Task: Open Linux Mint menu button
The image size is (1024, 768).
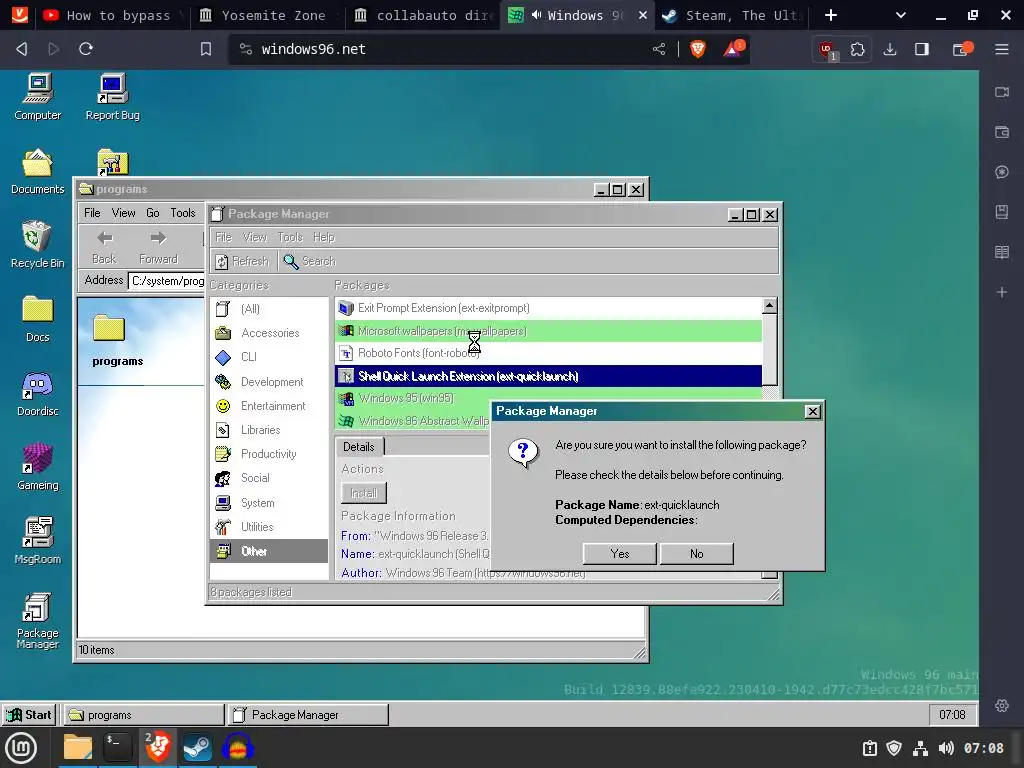Action: pos(21,748)
